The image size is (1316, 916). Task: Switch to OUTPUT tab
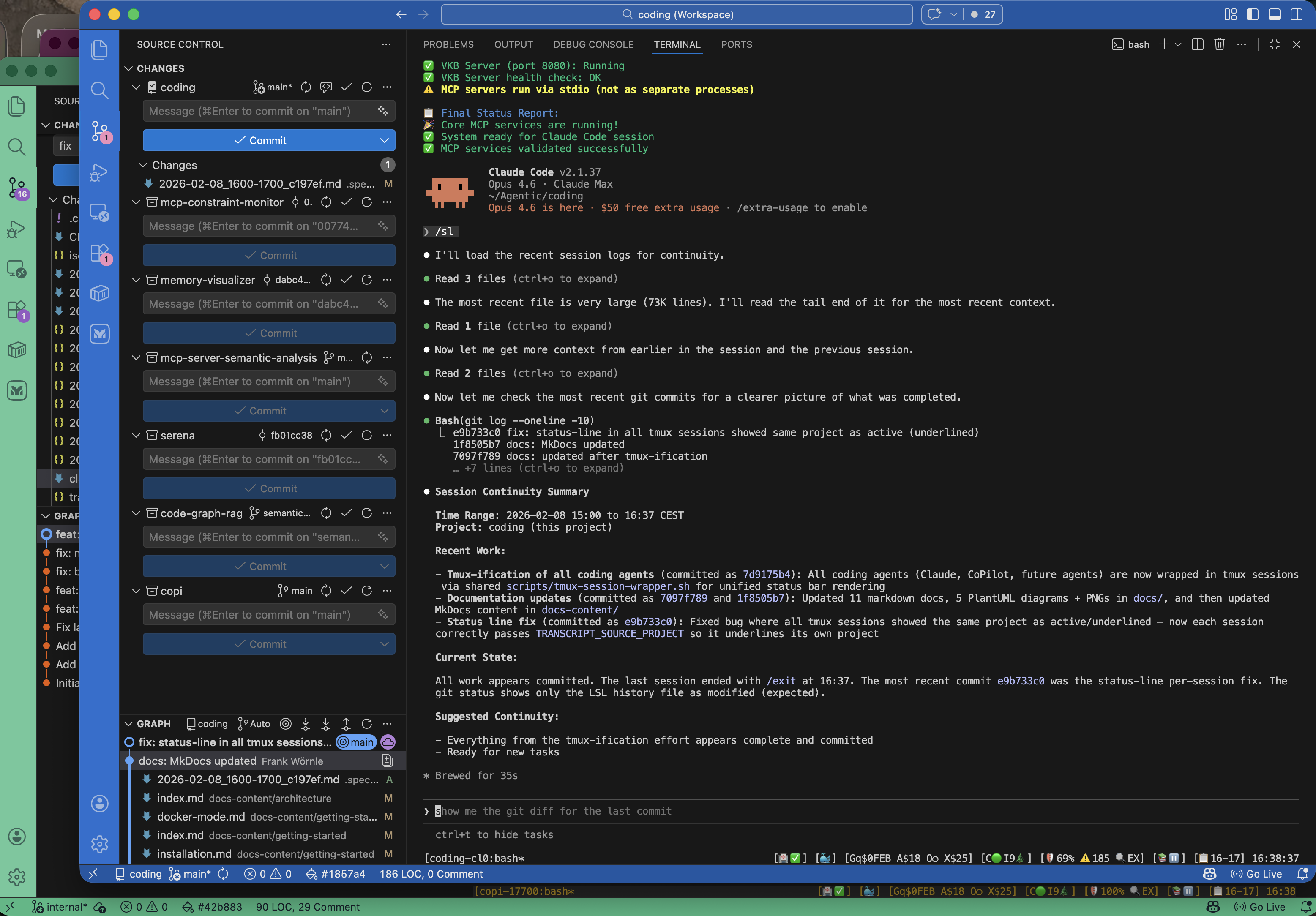[513, 44]
